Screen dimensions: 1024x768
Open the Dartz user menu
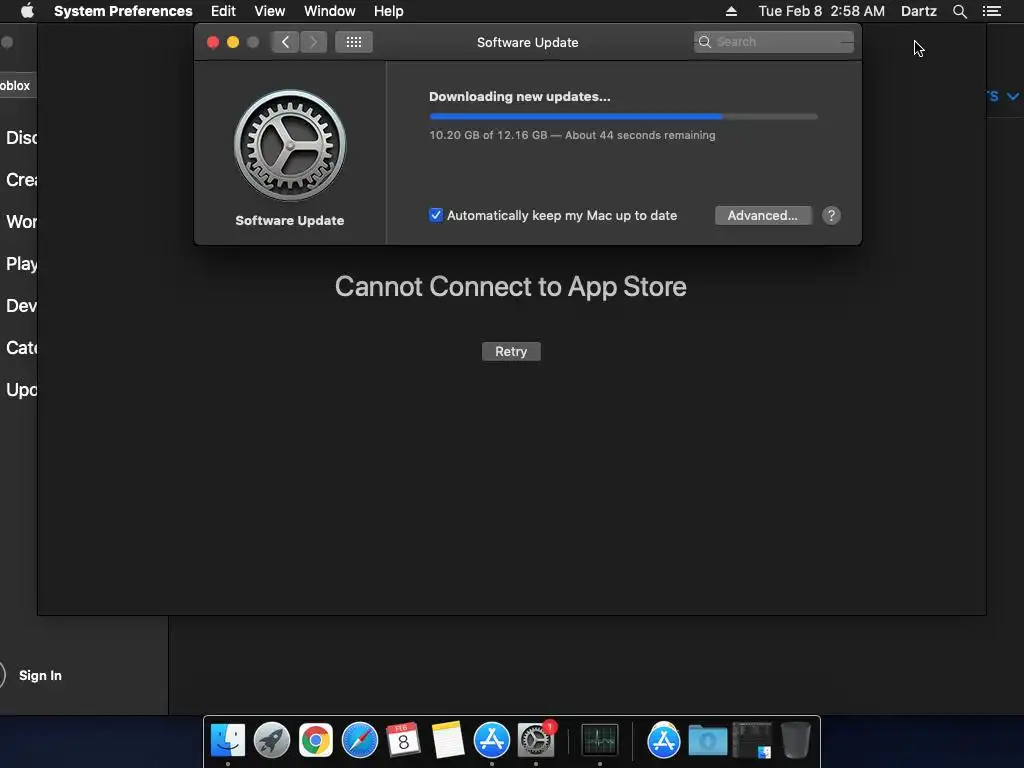(919, 11)
